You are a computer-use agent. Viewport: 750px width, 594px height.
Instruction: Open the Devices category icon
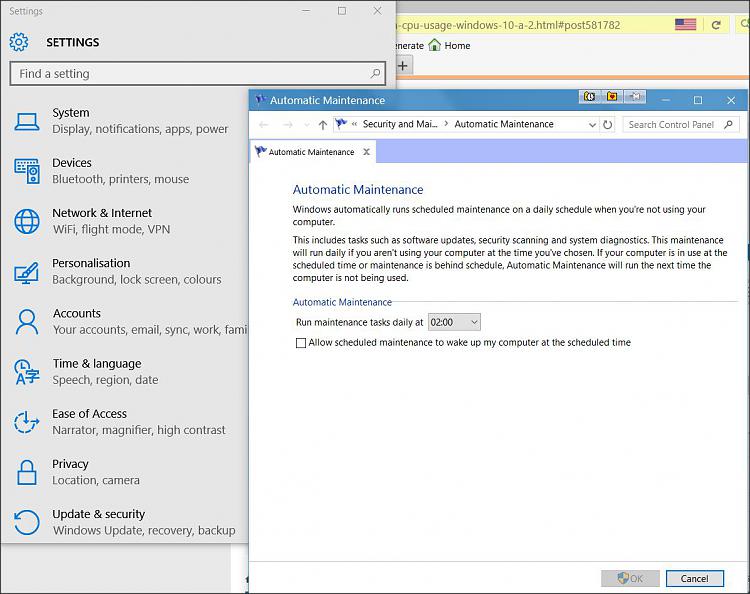point(27,171)
